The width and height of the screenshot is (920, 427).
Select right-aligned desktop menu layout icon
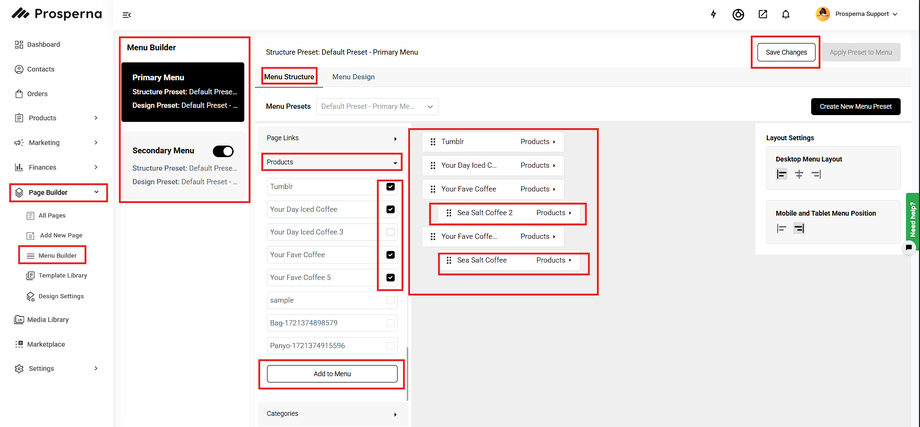(x=816, y=175)
